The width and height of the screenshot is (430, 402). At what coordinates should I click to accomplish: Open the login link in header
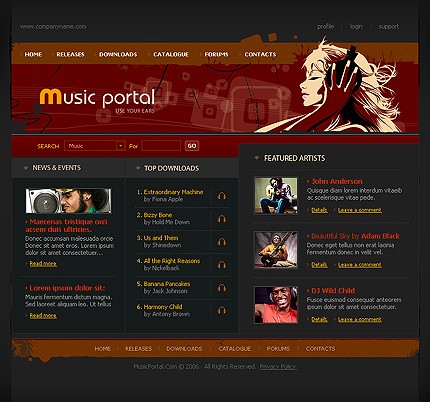pos(356,26)
